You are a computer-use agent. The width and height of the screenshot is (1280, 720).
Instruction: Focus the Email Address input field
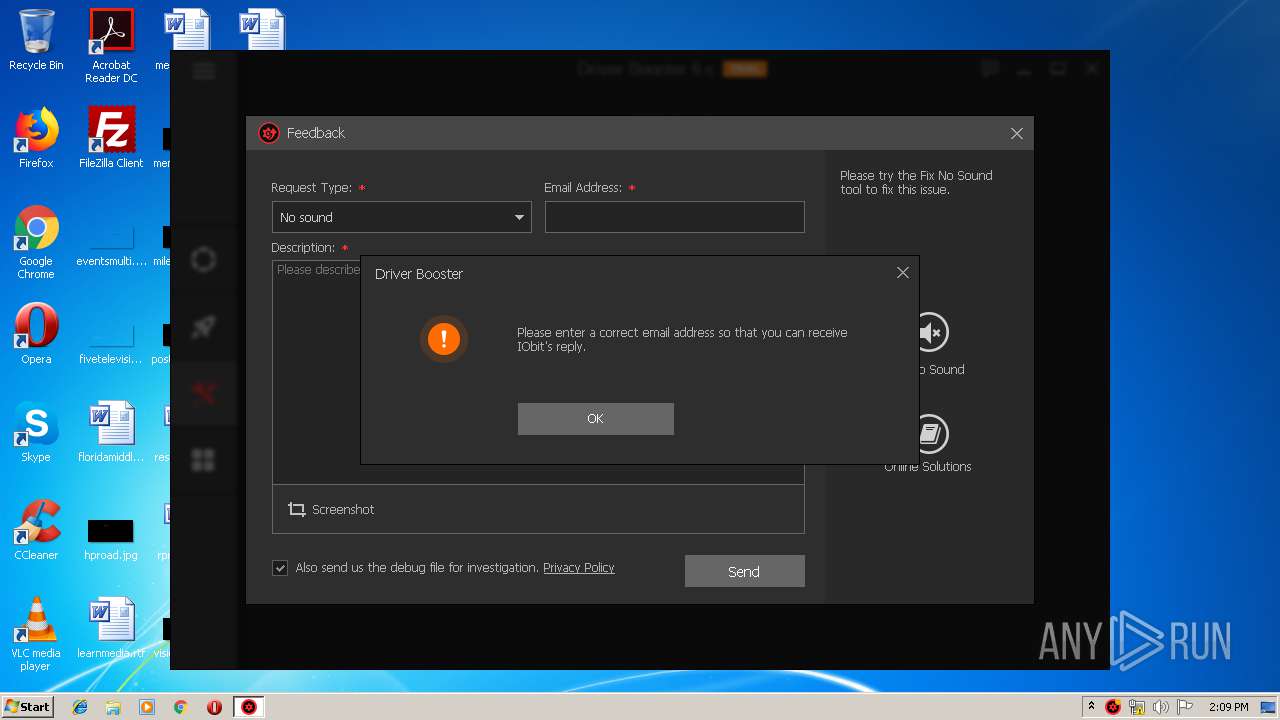tap(674, 217)
